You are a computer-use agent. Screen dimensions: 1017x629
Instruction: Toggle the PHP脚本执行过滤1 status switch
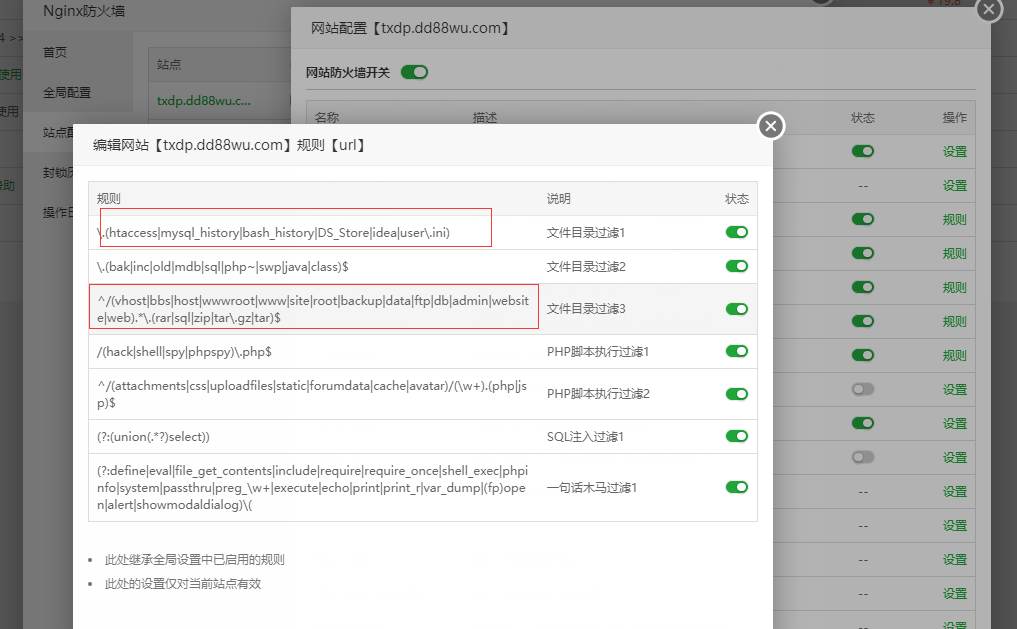pos(737,351)
